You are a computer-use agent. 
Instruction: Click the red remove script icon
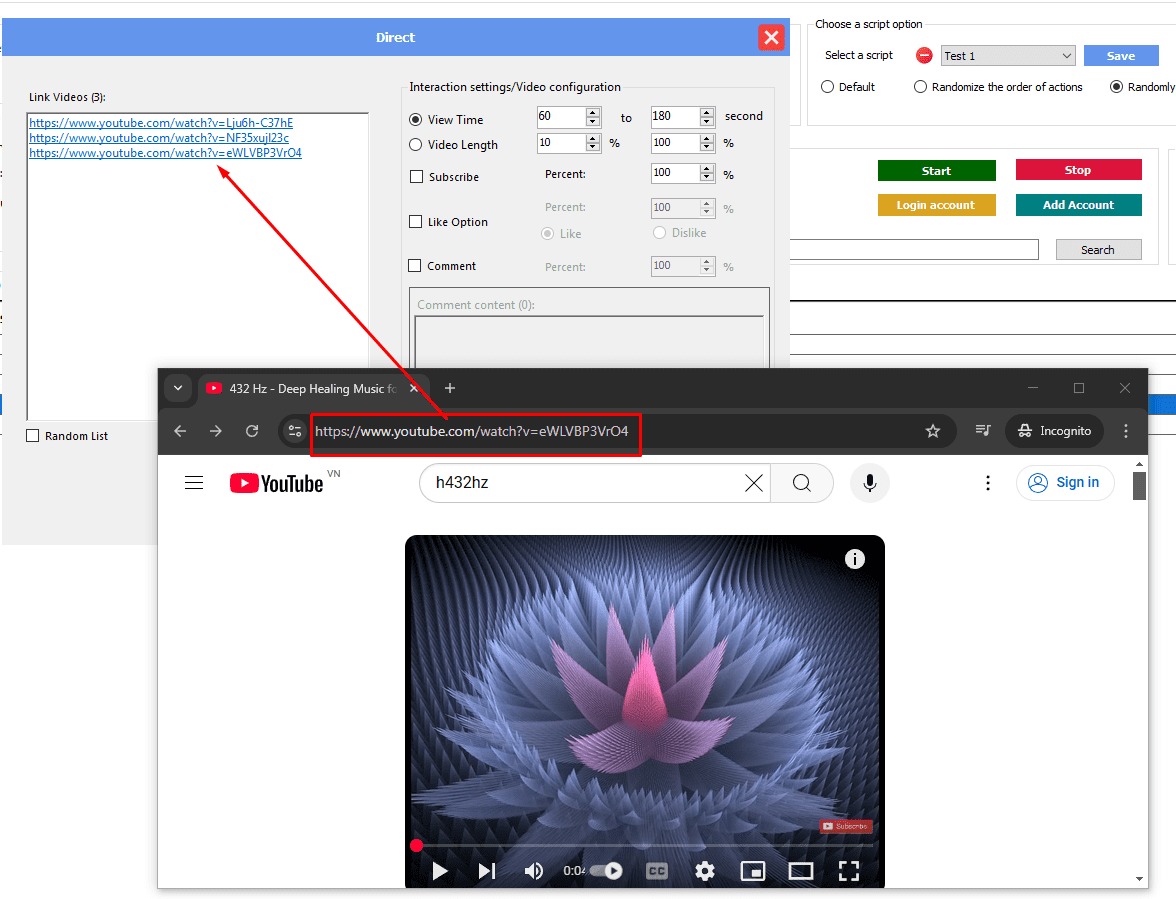click(924, 55)
